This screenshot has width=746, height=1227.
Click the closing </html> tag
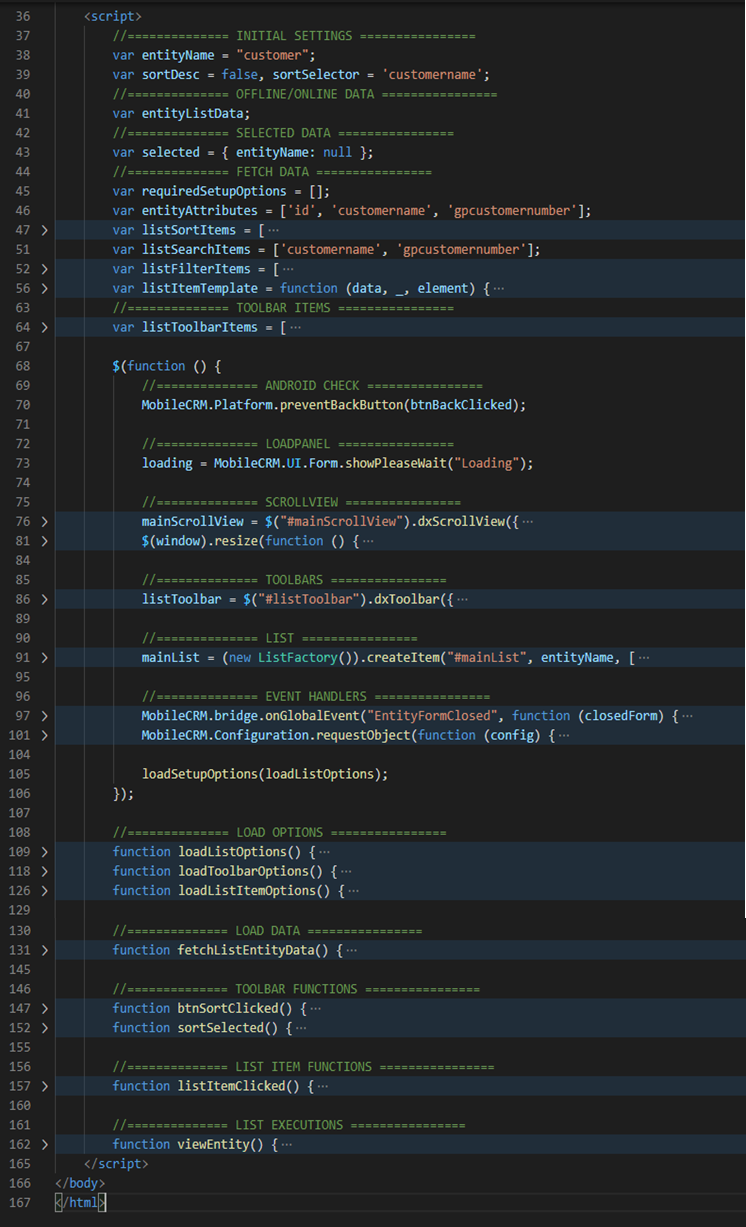click(x=80, y=1203)
